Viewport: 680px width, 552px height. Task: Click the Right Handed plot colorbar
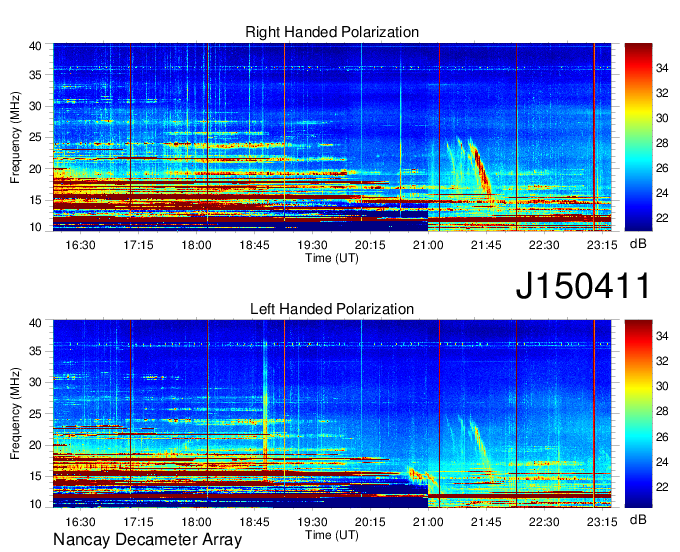(638, 137)
